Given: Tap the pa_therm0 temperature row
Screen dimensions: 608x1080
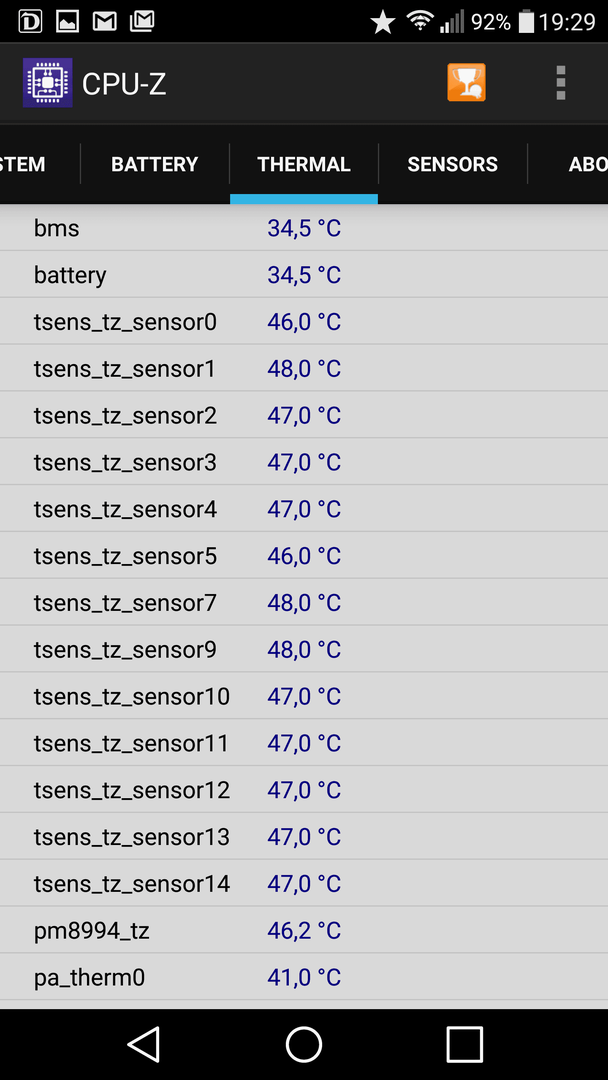Looking at the screenshot, I should [304, 977].
